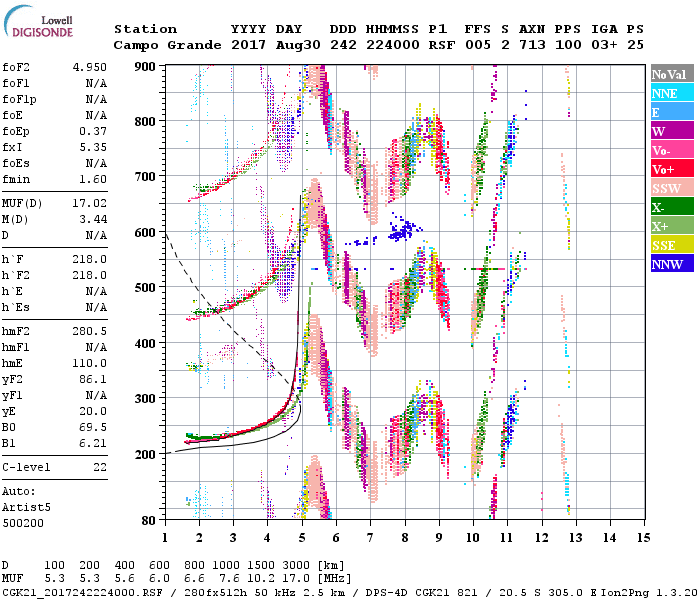The image size is (700, 600).
Task: Click the red Vo+ legend box
Action: [x=670, y=170]
